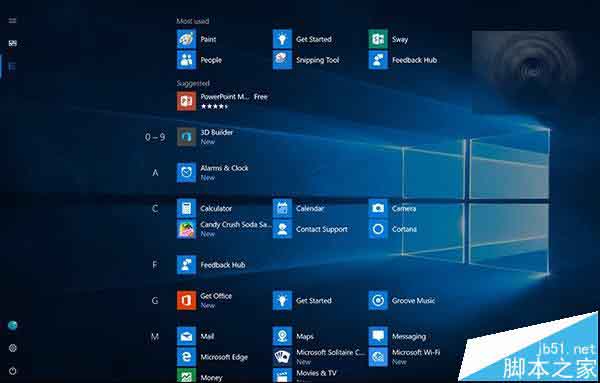Click the 'Most used' heading text
Image resolution: width=600 pixels, height=383 pixels.
click(192, 21)
